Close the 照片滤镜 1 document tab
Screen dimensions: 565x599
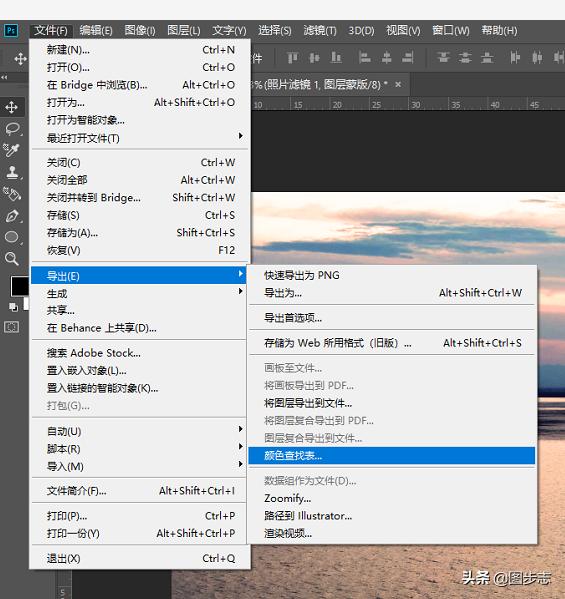click(x=398, y=84)
